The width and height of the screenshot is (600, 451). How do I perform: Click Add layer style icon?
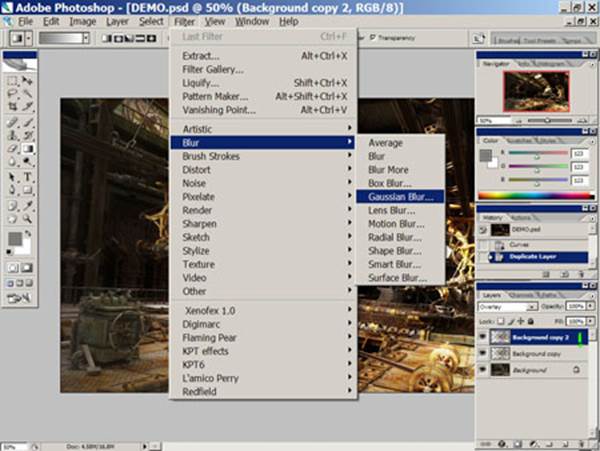(x=502, y=444)
